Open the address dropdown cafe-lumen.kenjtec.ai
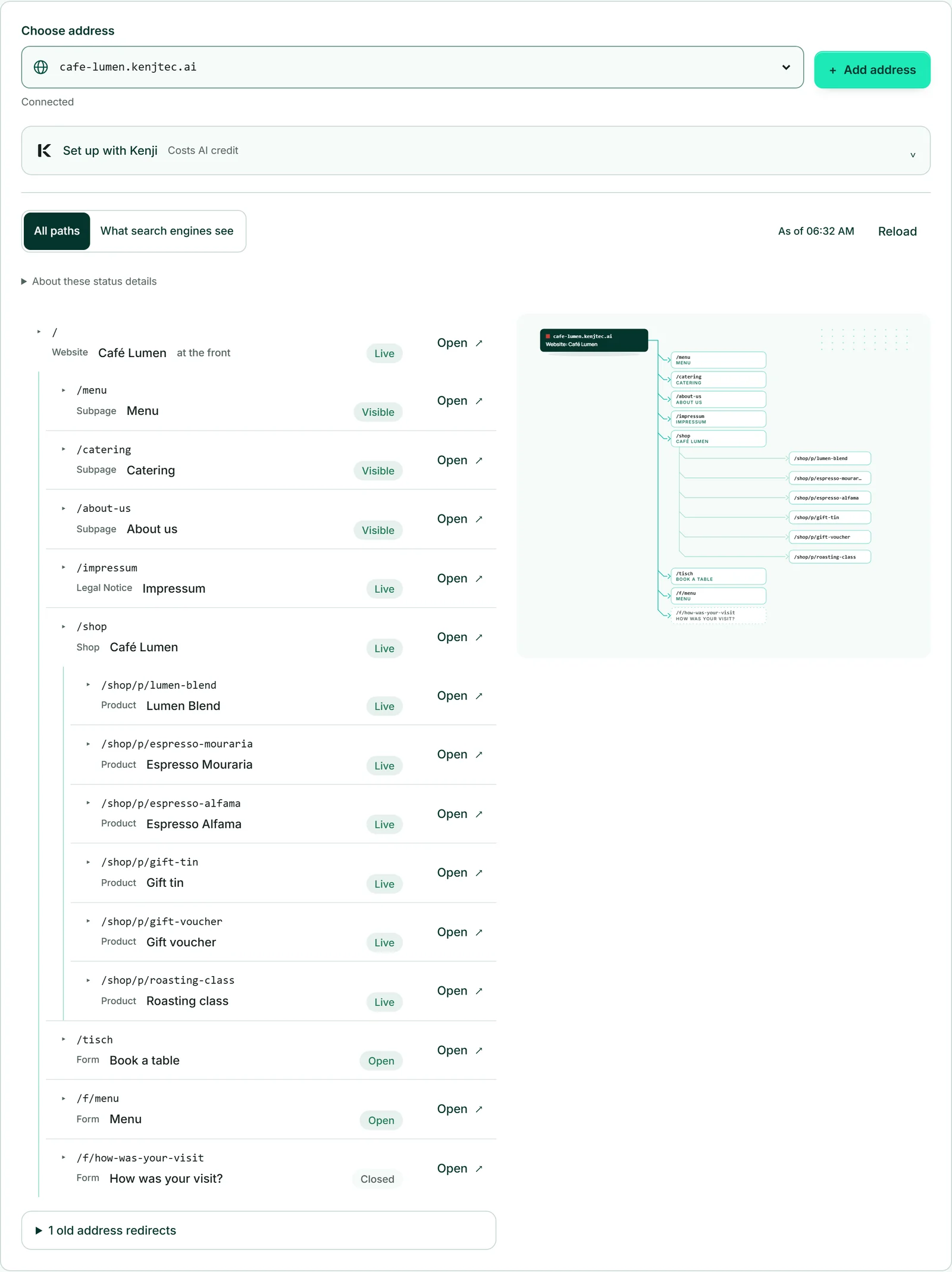 tap(412, 67)
